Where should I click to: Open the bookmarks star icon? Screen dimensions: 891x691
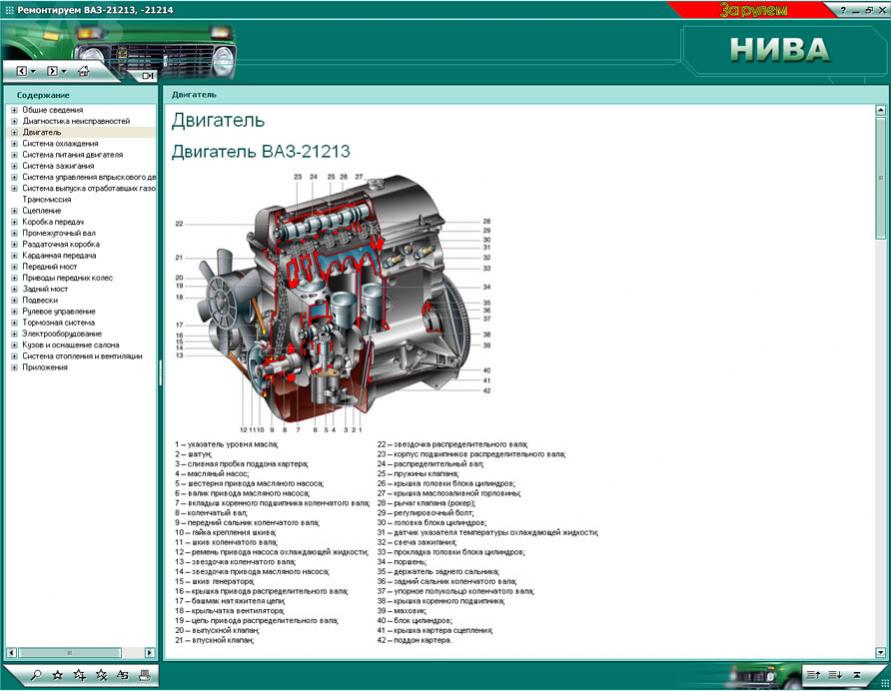pyautogui.click(x=57, y=675)
